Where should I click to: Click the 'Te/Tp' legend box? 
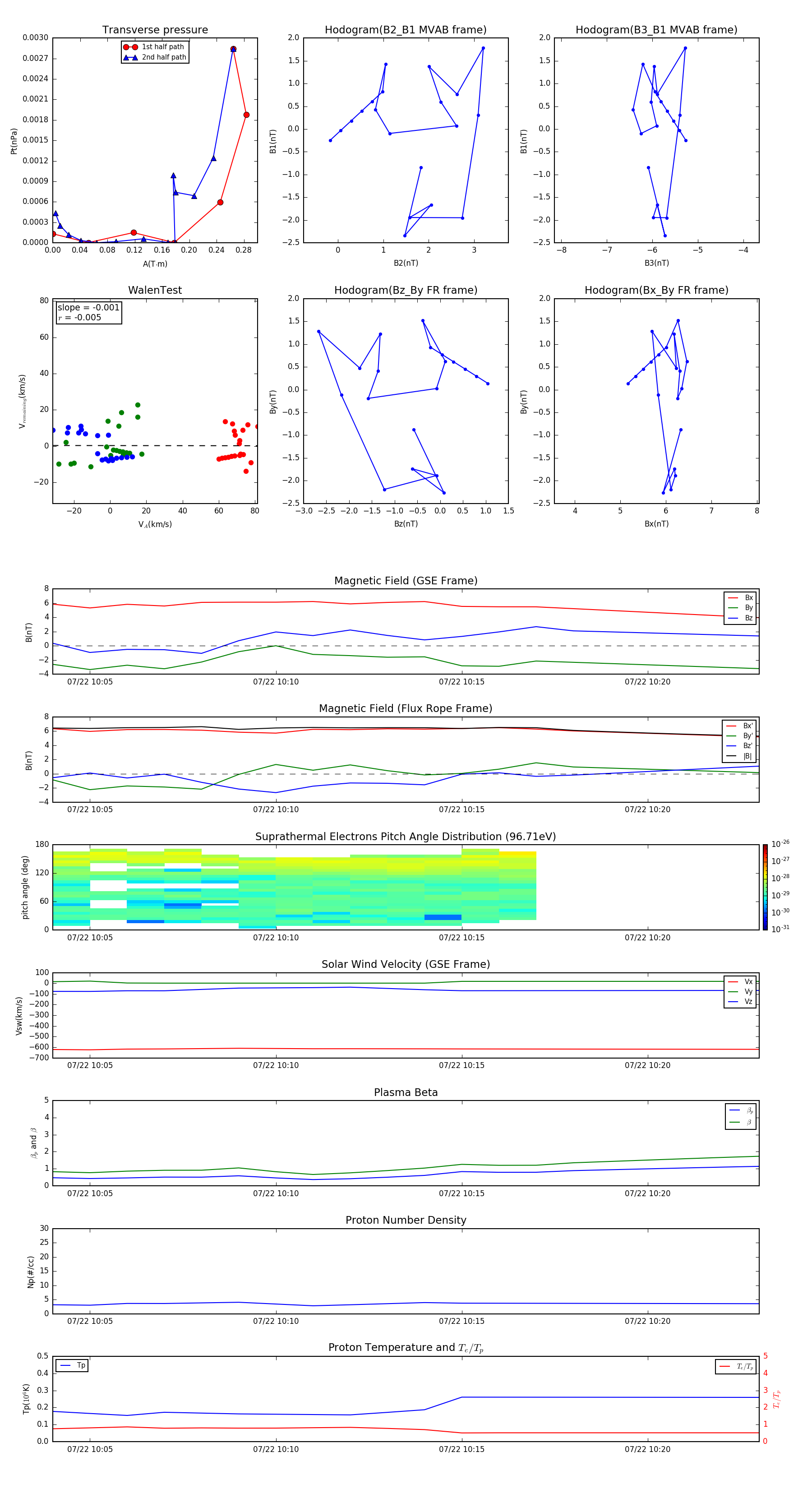[736, 1366]
